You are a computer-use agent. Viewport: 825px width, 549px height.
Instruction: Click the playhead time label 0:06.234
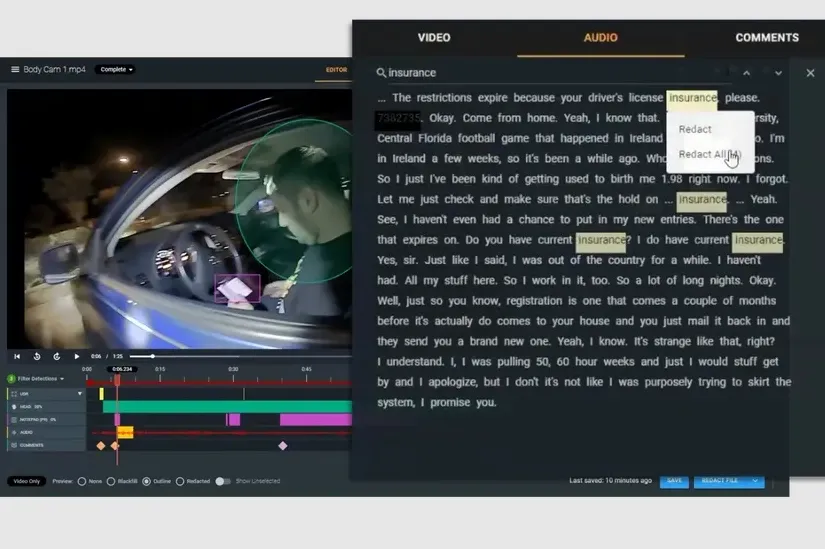tap(122, 369)
